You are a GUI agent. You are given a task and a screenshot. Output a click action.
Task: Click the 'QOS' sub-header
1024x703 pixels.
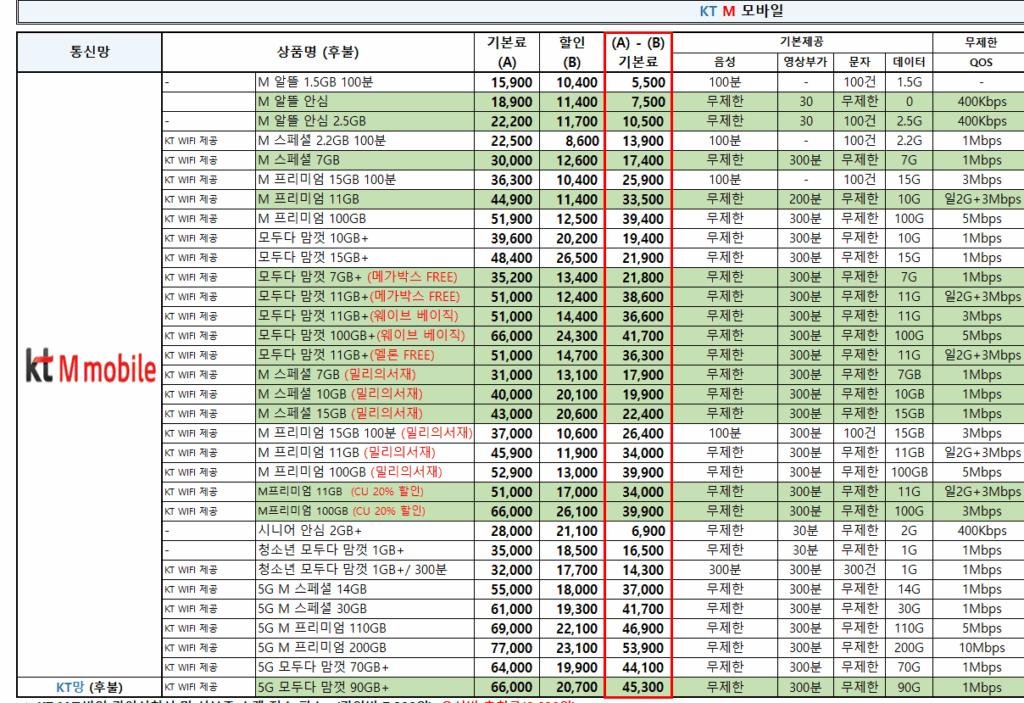[x=981, y=62]
